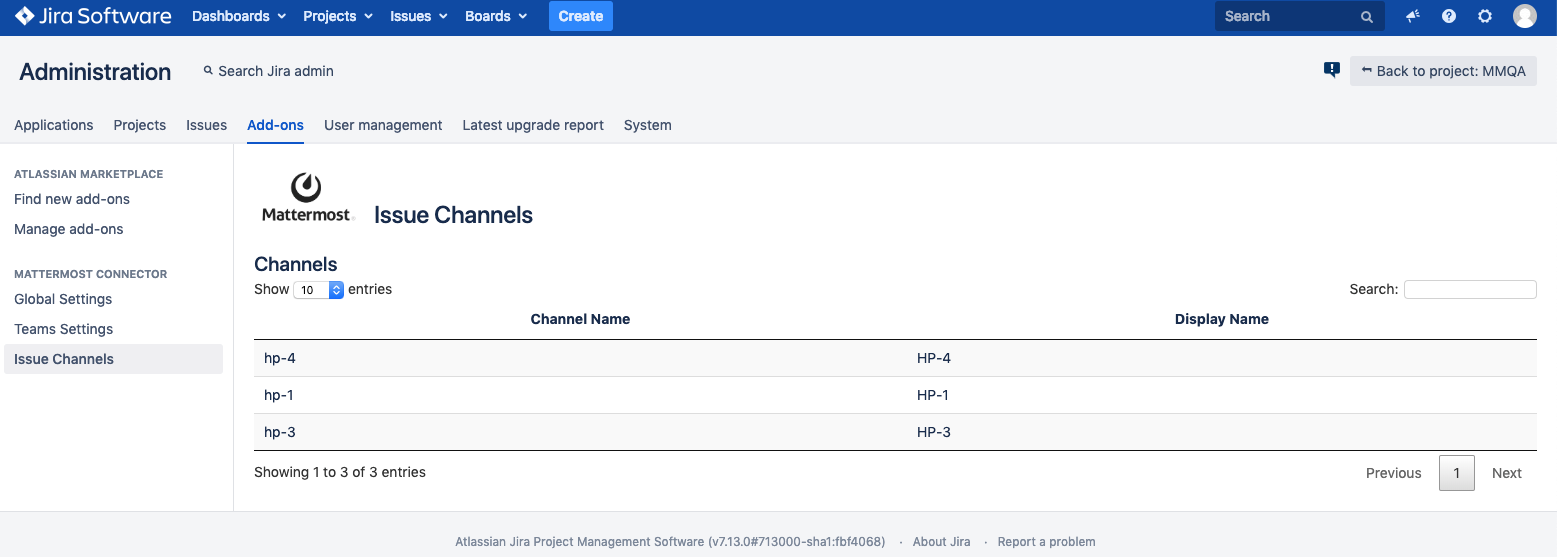
Task: Go to the Next page of entries
Action: pos(1506,473)
